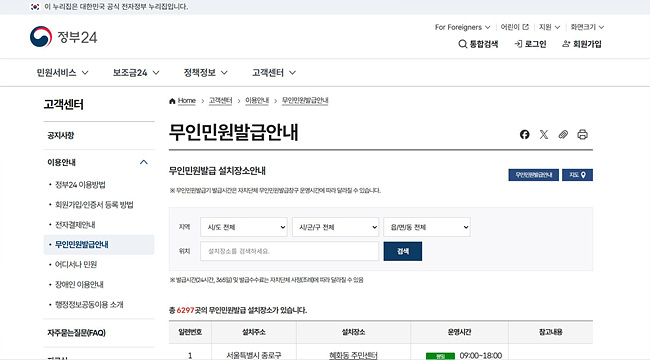The height and width of the screenshot is (360, 650).
Task: Print page using printer icon
Action: pyautogui.click(x=582, y=134)
